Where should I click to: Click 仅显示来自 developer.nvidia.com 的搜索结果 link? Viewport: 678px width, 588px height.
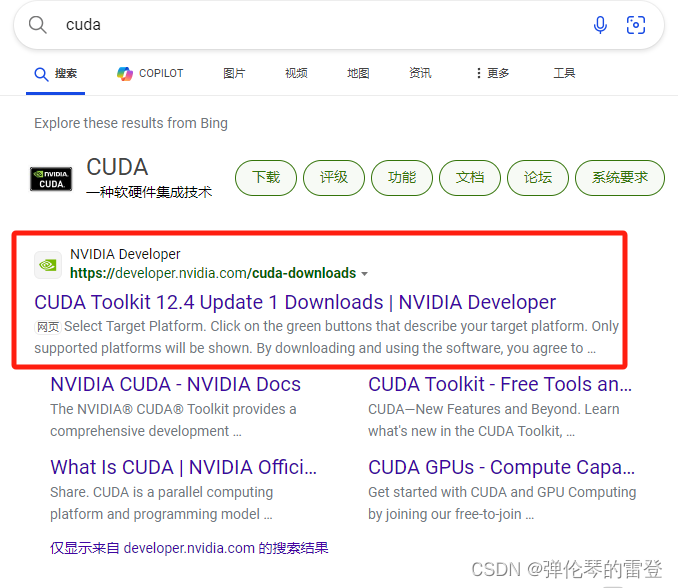click(189, 548)
